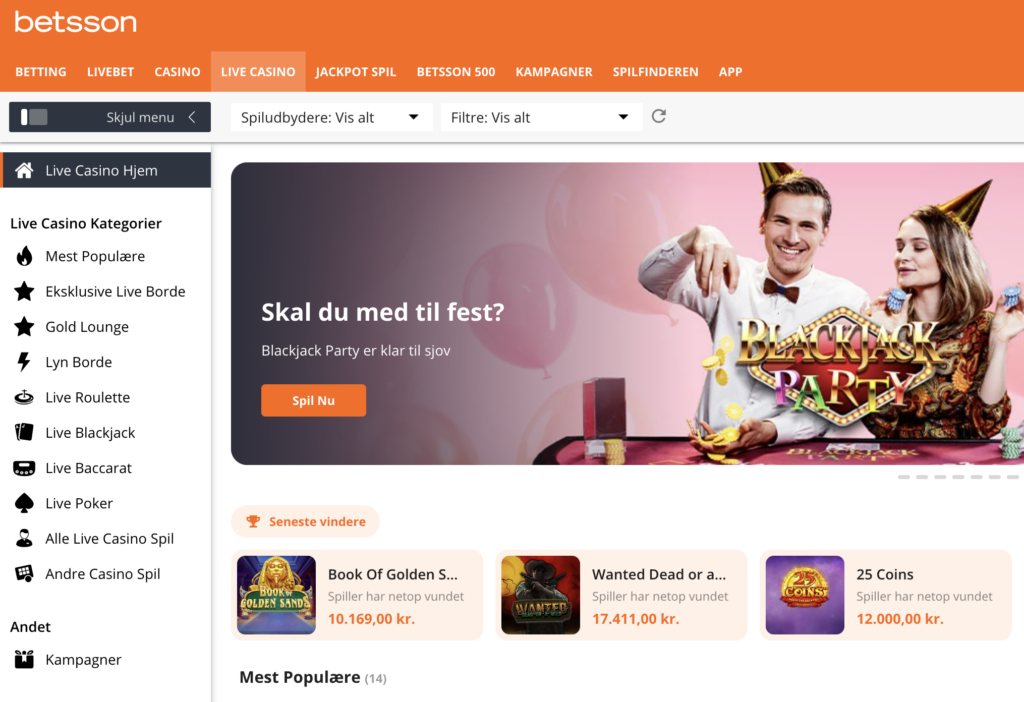
Task: Switch to the JACKPOT SPIL tab
Action: (x=356, y=72)
